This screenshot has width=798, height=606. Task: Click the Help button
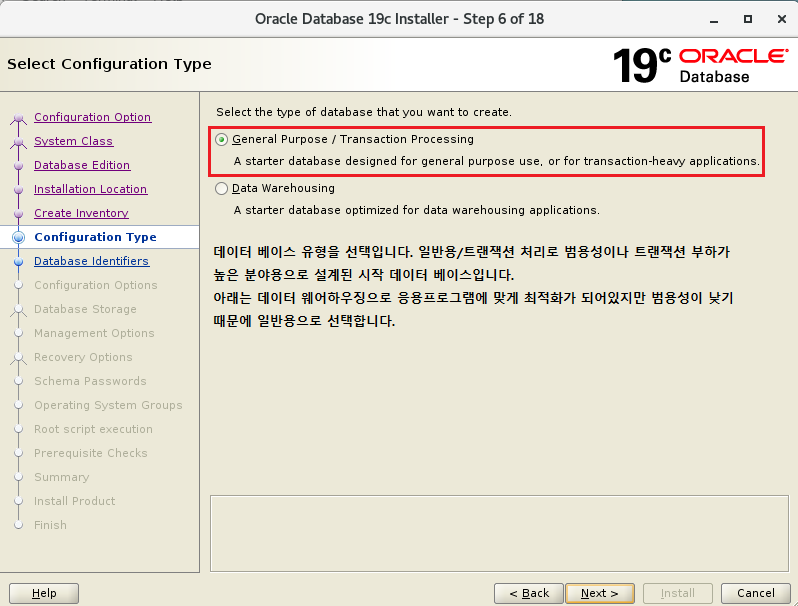[x=44, y=593]
